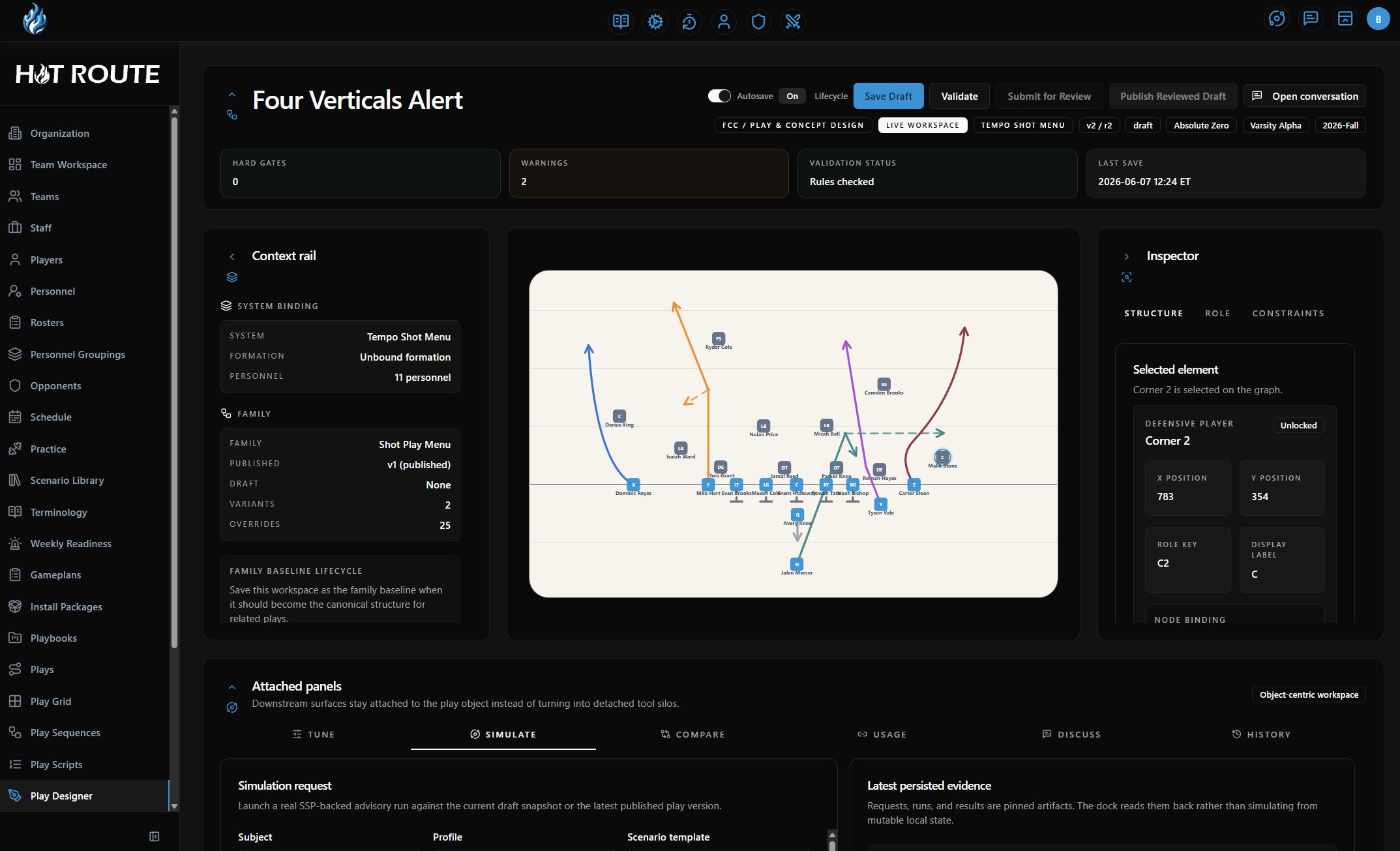1400x851 pixels.
Task: Click the ROLE KEY field C2
Action: (x=1188, y=560)
